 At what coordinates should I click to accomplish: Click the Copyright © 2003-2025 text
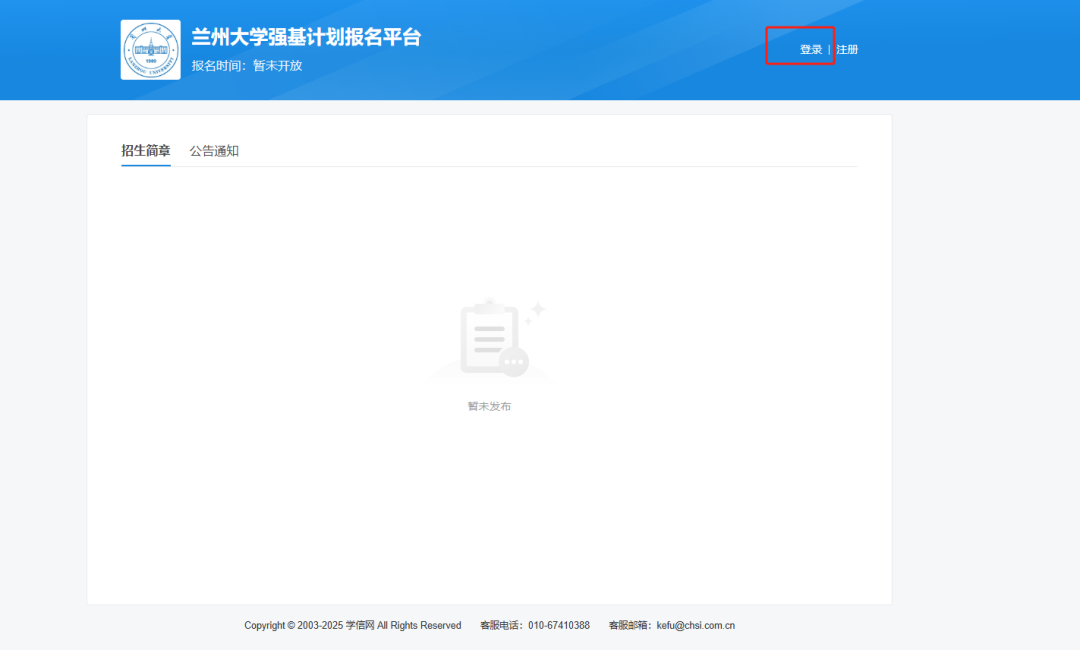tap(293, 626)
